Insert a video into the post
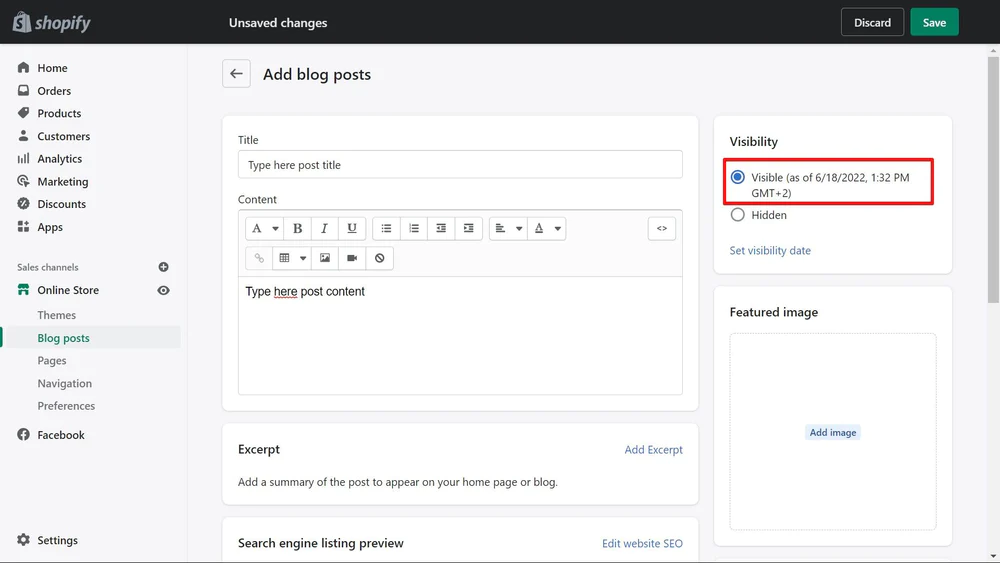Screen dimensions: 1000x563 tap(352, 258)
